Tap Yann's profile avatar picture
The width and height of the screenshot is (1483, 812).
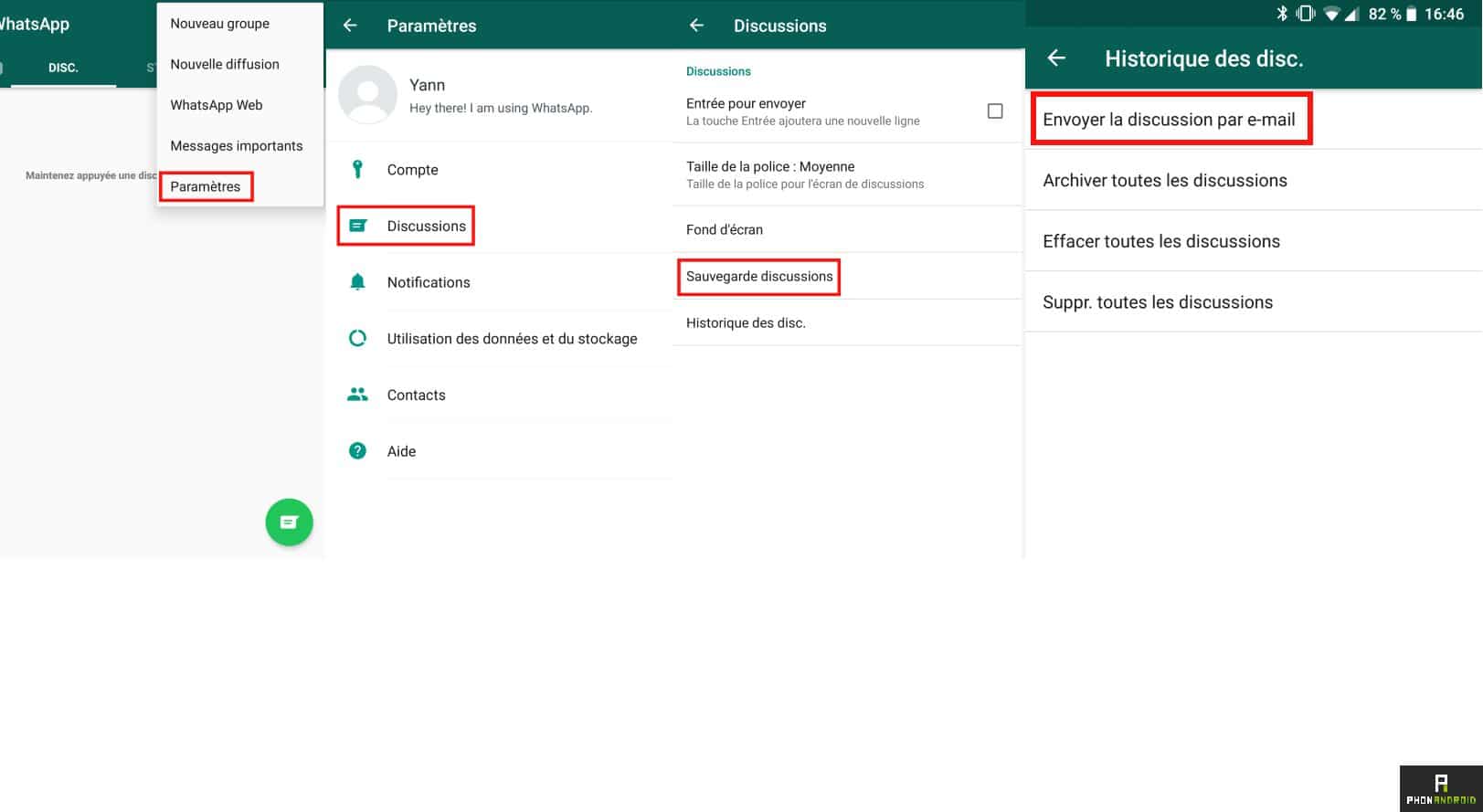pyautogui.click(x=367, y=94)
